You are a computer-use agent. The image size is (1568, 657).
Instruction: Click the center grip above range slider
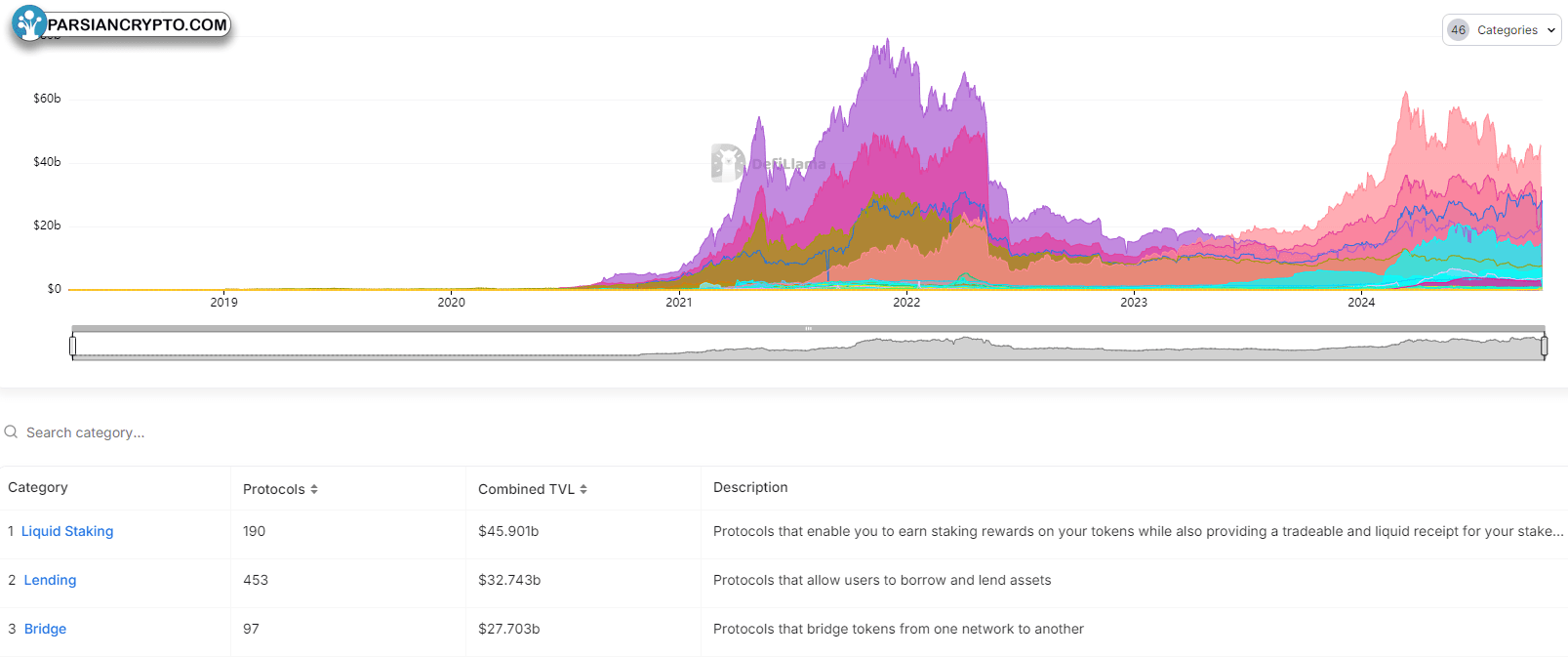pyautogui.click(x=808, y=328)
